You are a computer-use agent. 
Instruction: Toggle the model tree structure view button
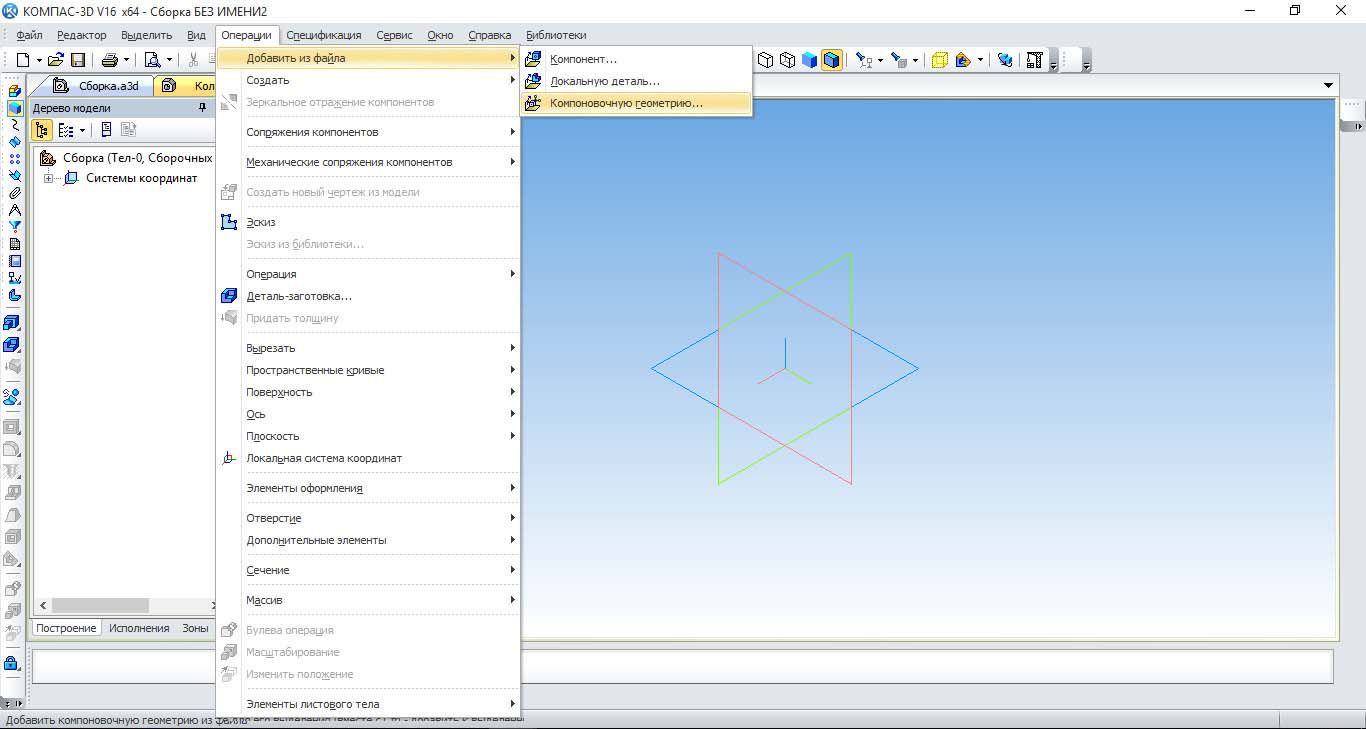pos(42,130)
